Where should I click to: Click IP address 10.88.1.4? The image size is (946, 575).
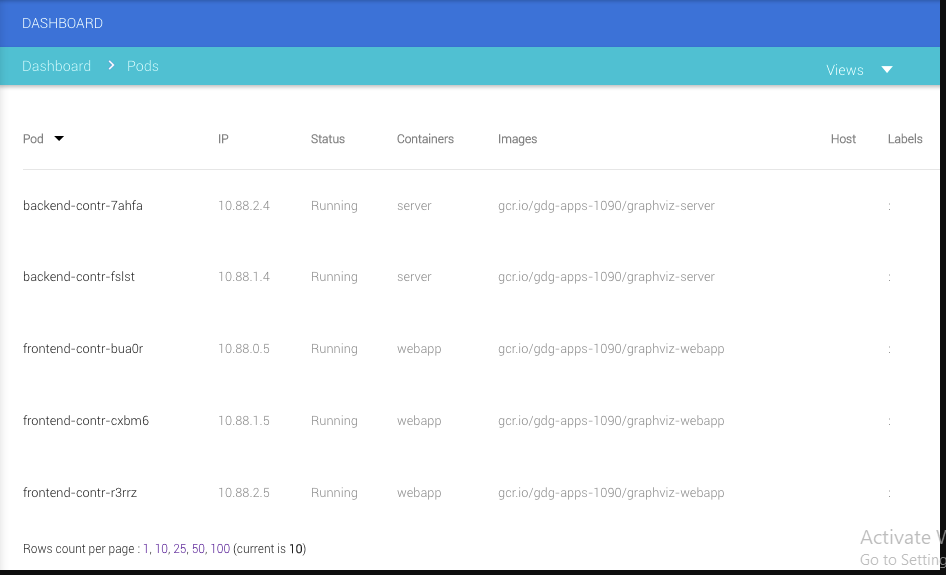pyautogui.click(x=244, y=277)
